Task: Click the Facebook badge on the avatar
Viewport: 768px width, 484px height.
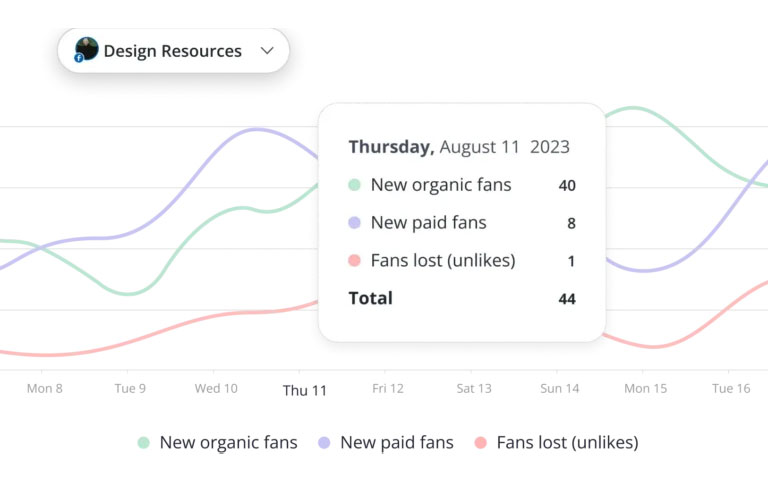Action: (79, 58)
